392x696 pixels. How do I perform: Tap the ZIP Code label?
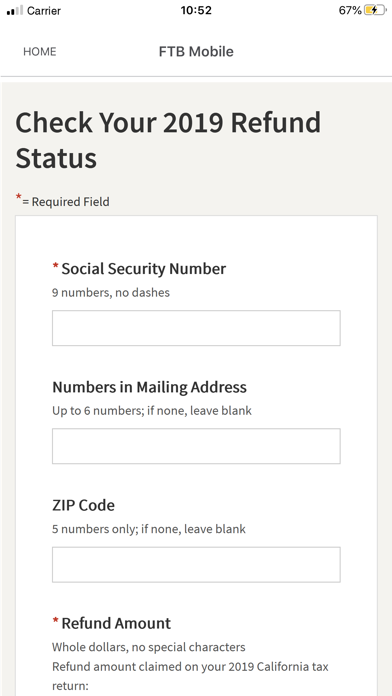click(83, 505)
